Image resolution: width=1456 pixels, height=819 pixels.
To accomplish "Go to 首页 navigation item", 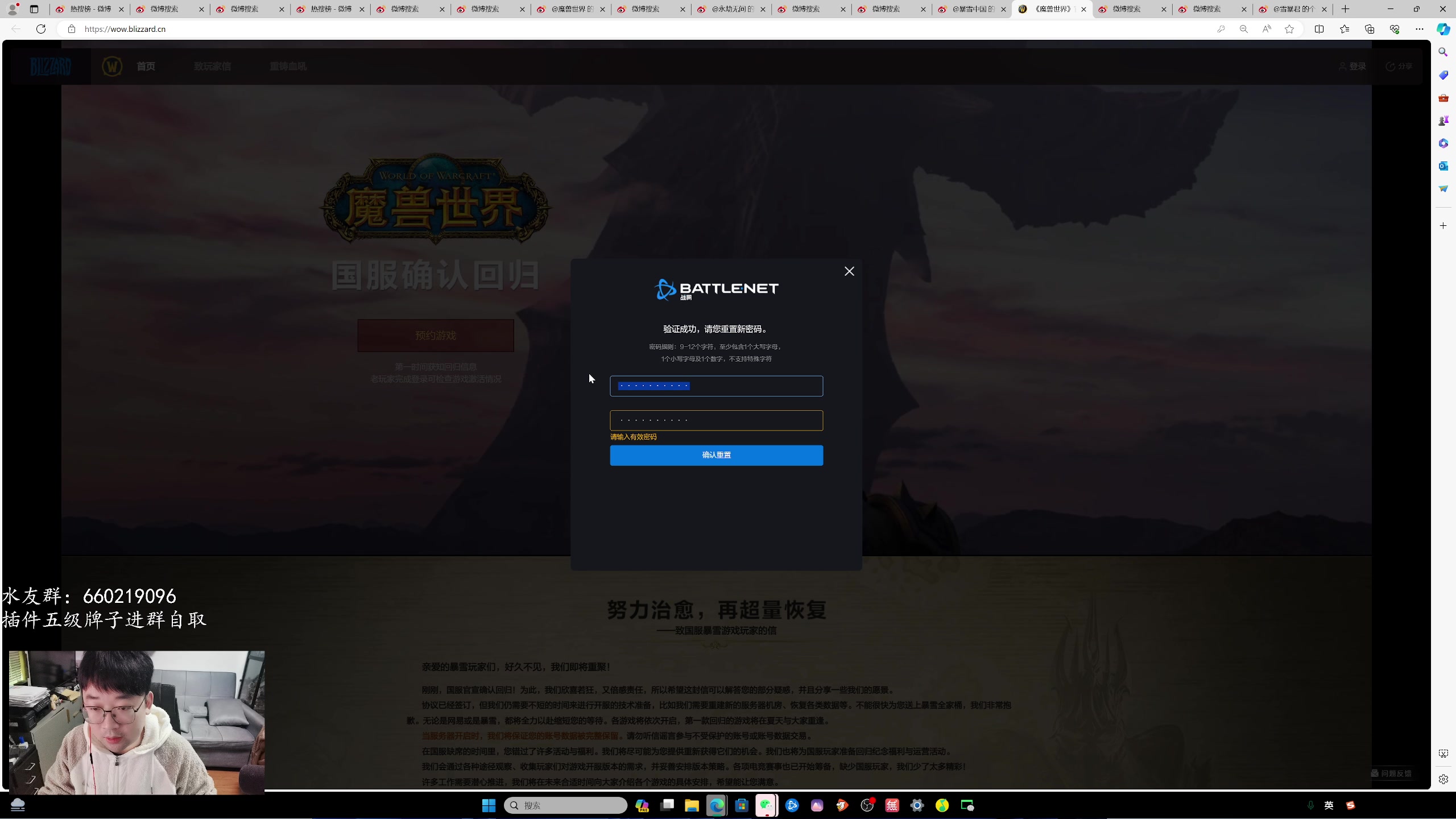I will click(x=146, y=67).
